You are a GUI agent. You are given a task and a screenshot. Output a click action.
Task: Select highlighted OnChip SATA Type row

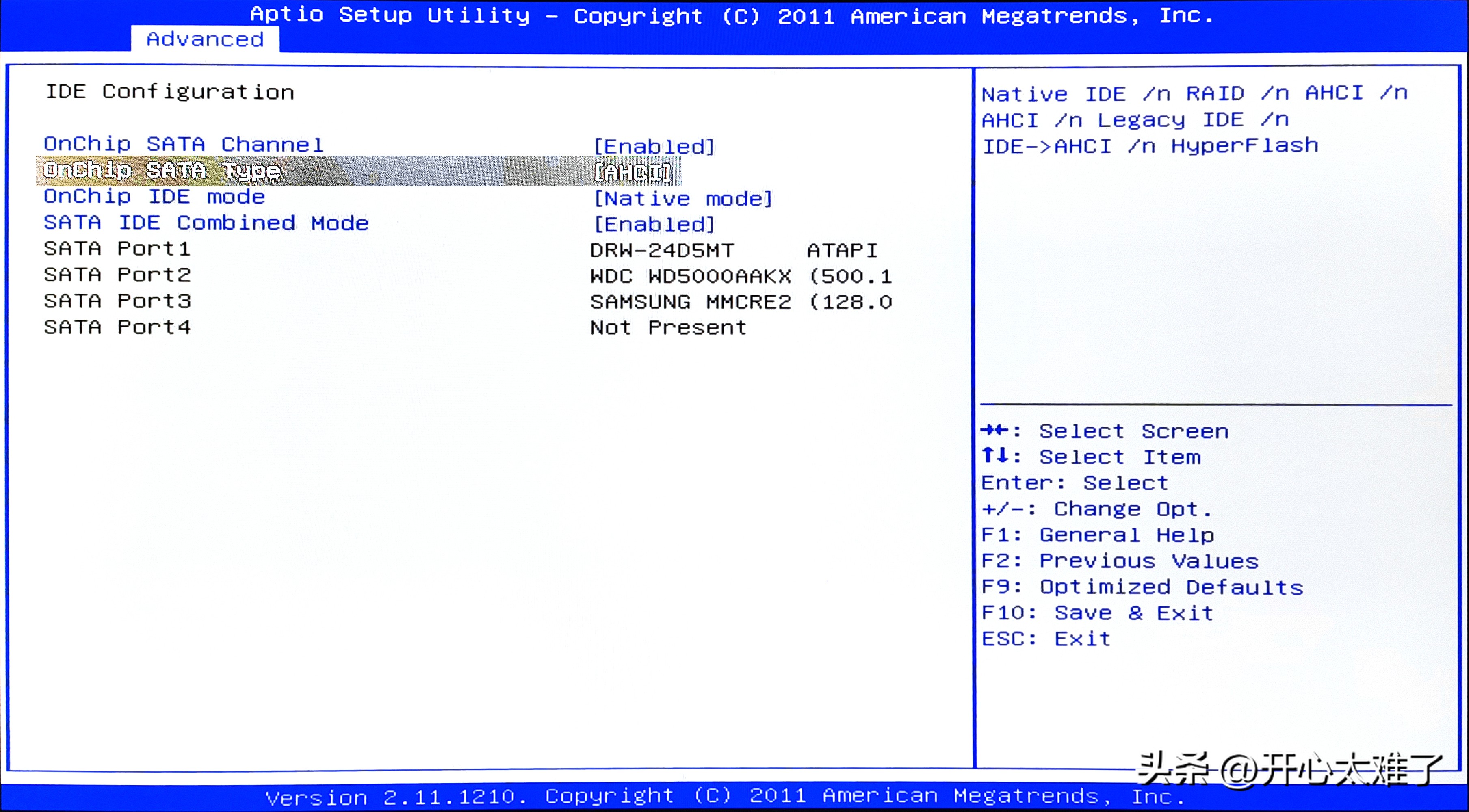click(162, 171)
